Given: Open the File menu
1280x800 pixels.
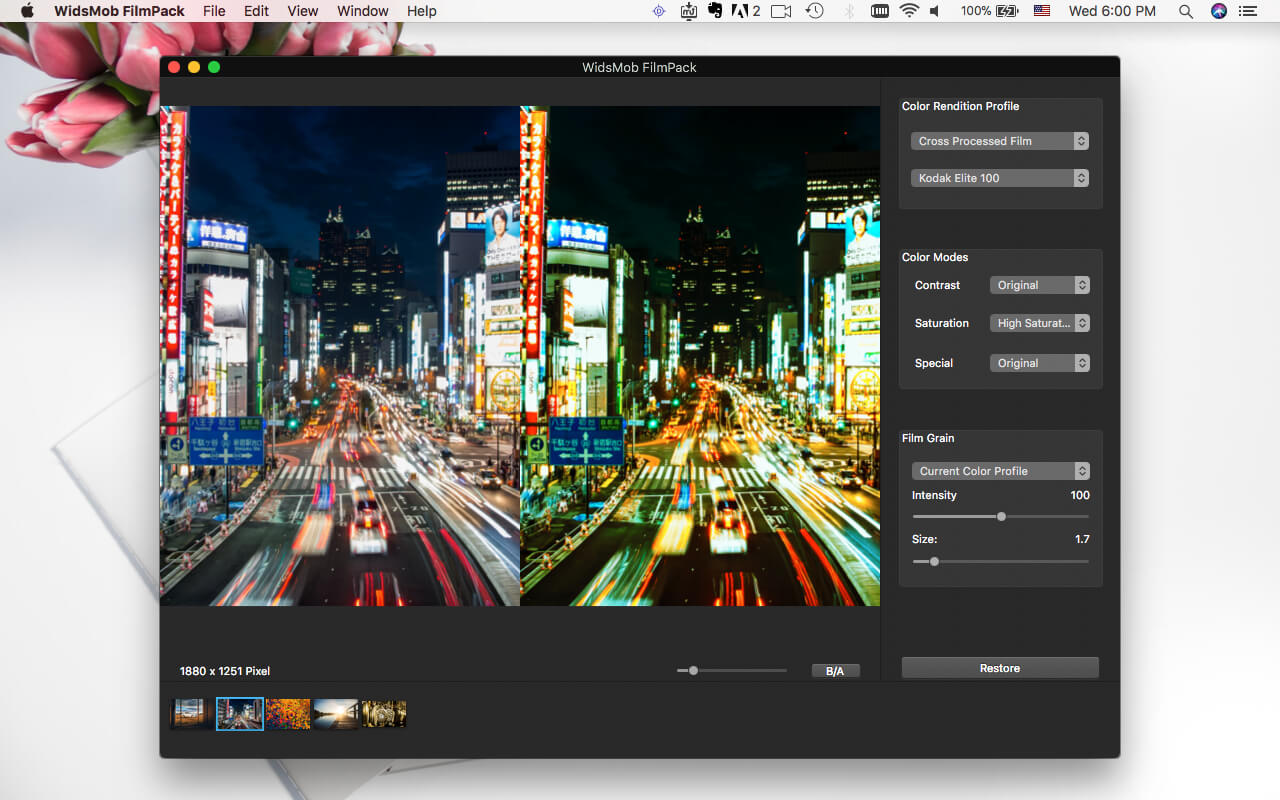Looking at the screenshot, I should tap(214, 11).
